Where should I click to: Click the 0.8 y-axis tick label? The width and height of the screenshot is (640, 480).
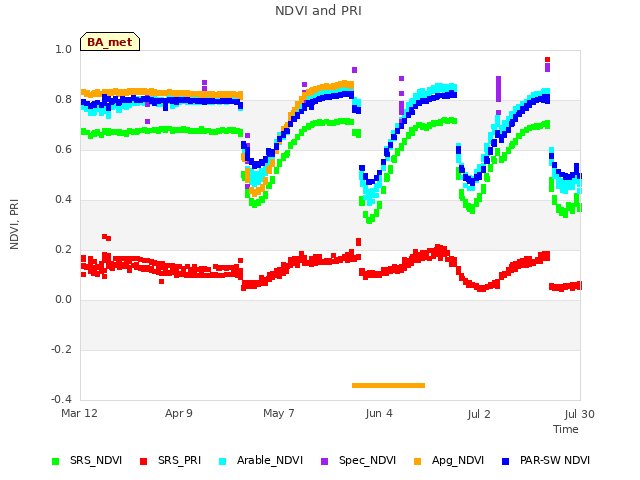pyautogui.click(x=63, y=100)
